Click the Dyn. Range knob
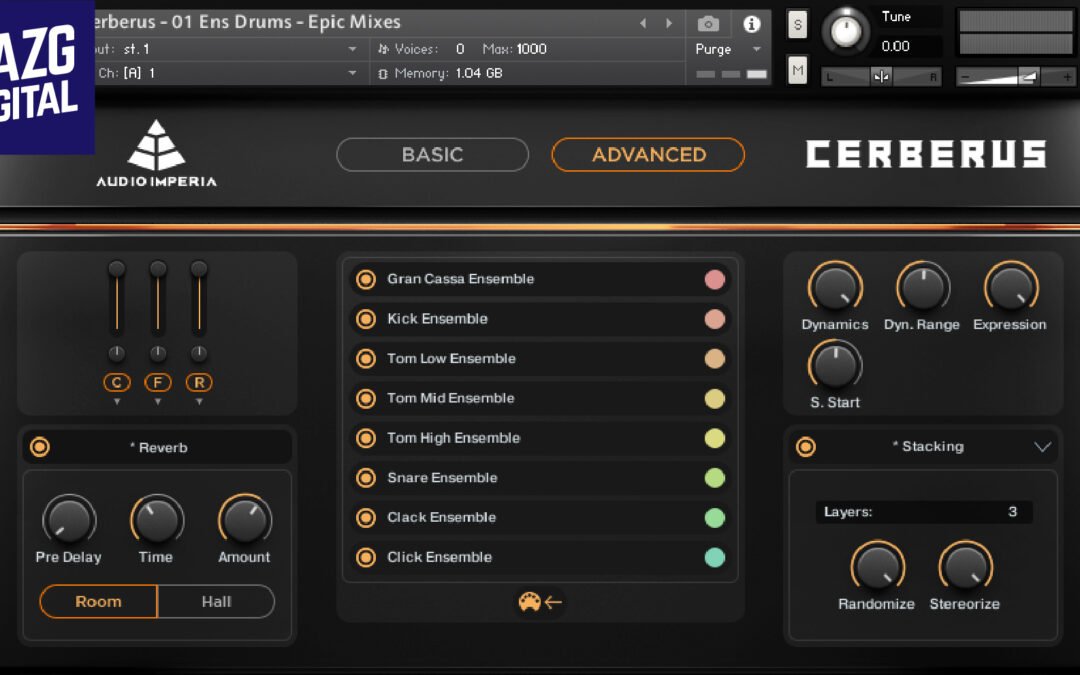This screenshot has height=675, width=1080. click(x=923, y=288)
